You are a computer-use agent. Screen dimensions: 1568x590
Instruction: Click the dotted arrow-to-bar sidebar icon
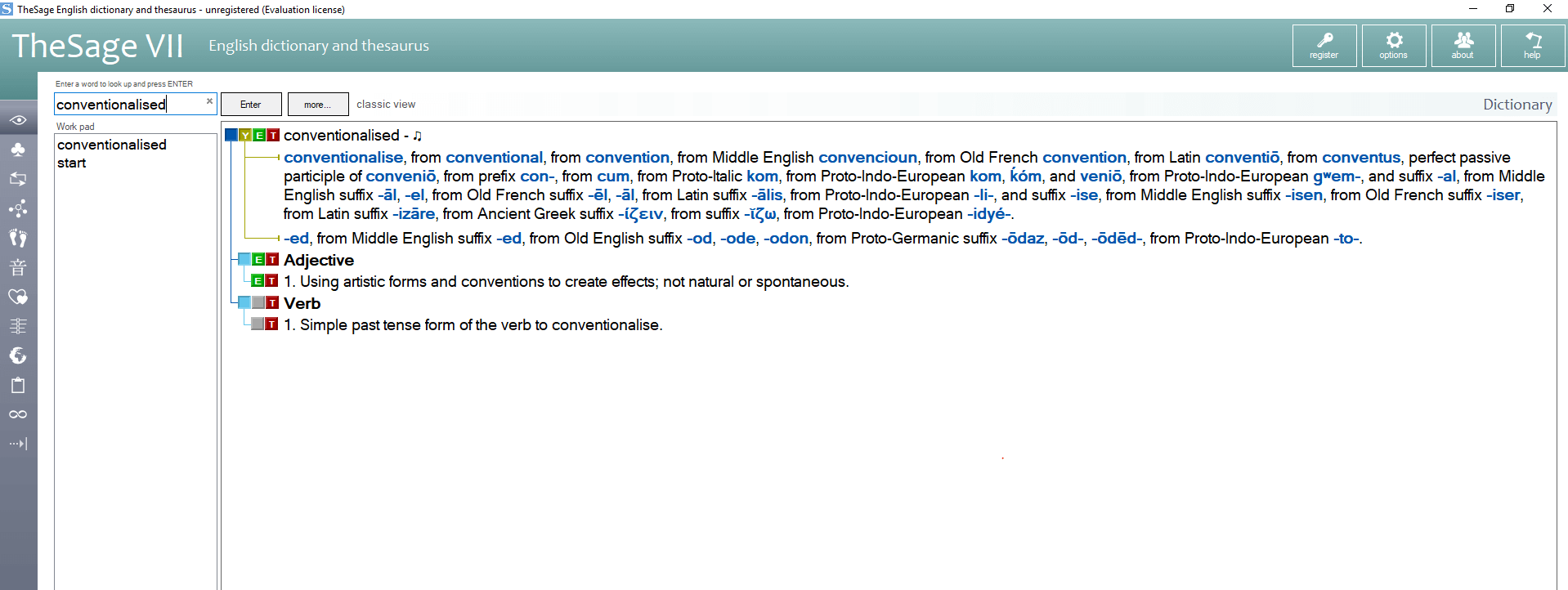(x=18, y=444)
